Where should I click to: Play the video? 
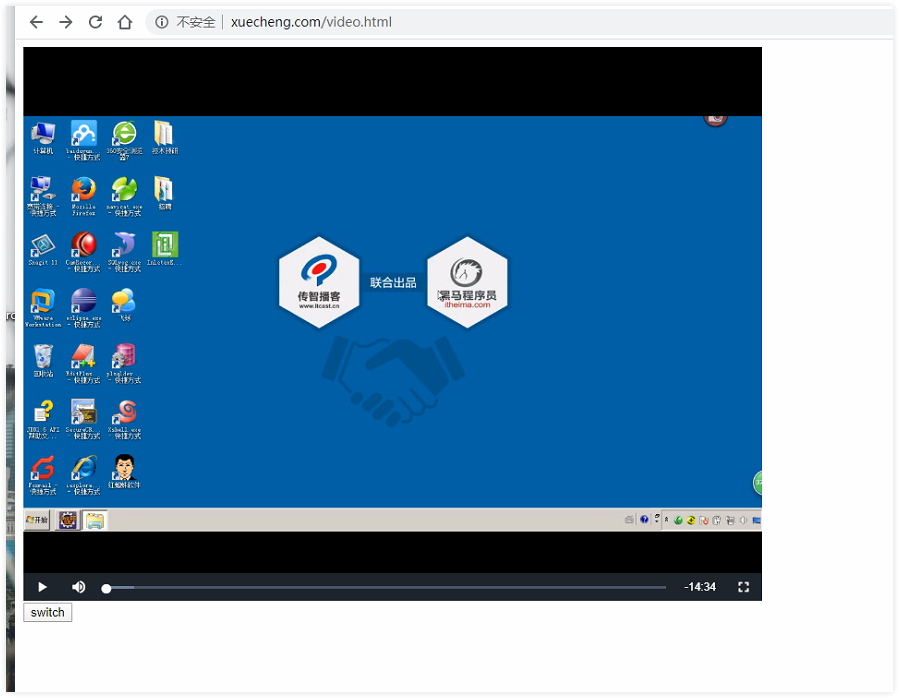point(42,587)
